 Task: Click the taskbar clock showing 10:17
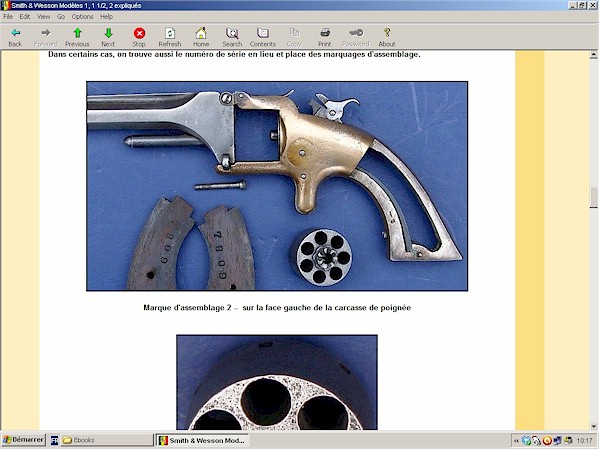click(x=584, y=441)
